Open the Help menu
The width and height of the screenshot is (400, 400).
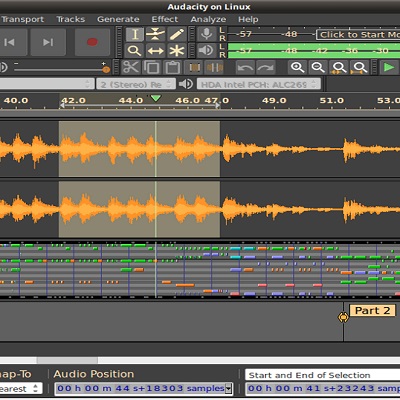[x=248, y=19]
